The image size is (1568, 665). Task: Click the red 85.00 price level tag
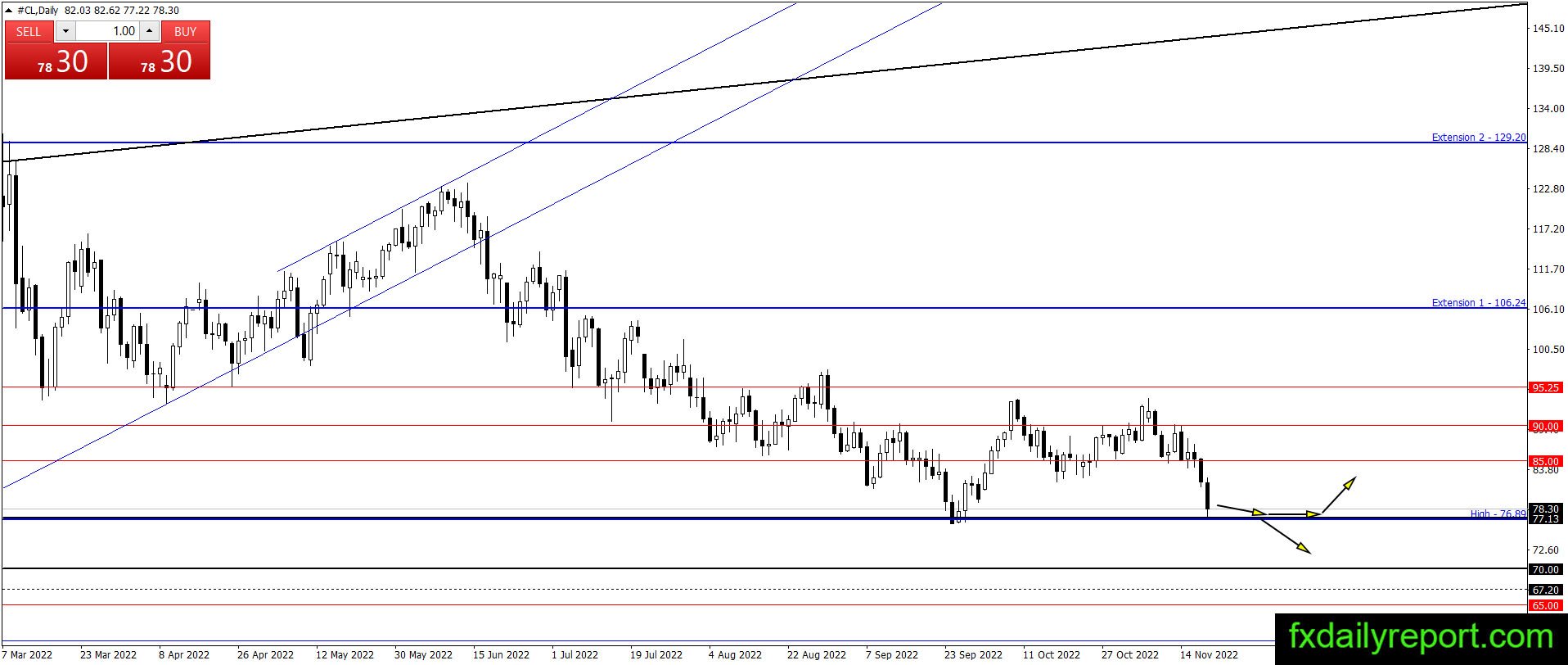(1545, 461)
